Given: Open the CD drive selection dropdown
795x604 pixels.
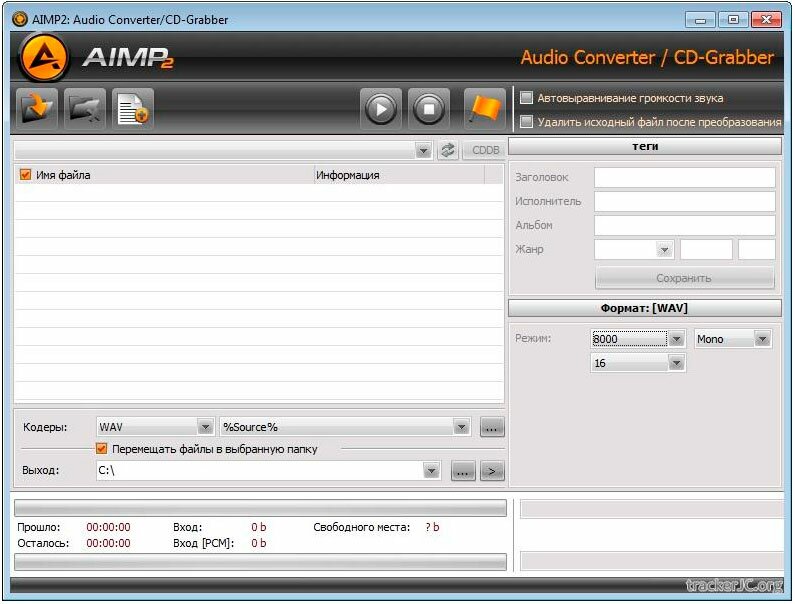Looking at the screenshot, I should (423, 150).
